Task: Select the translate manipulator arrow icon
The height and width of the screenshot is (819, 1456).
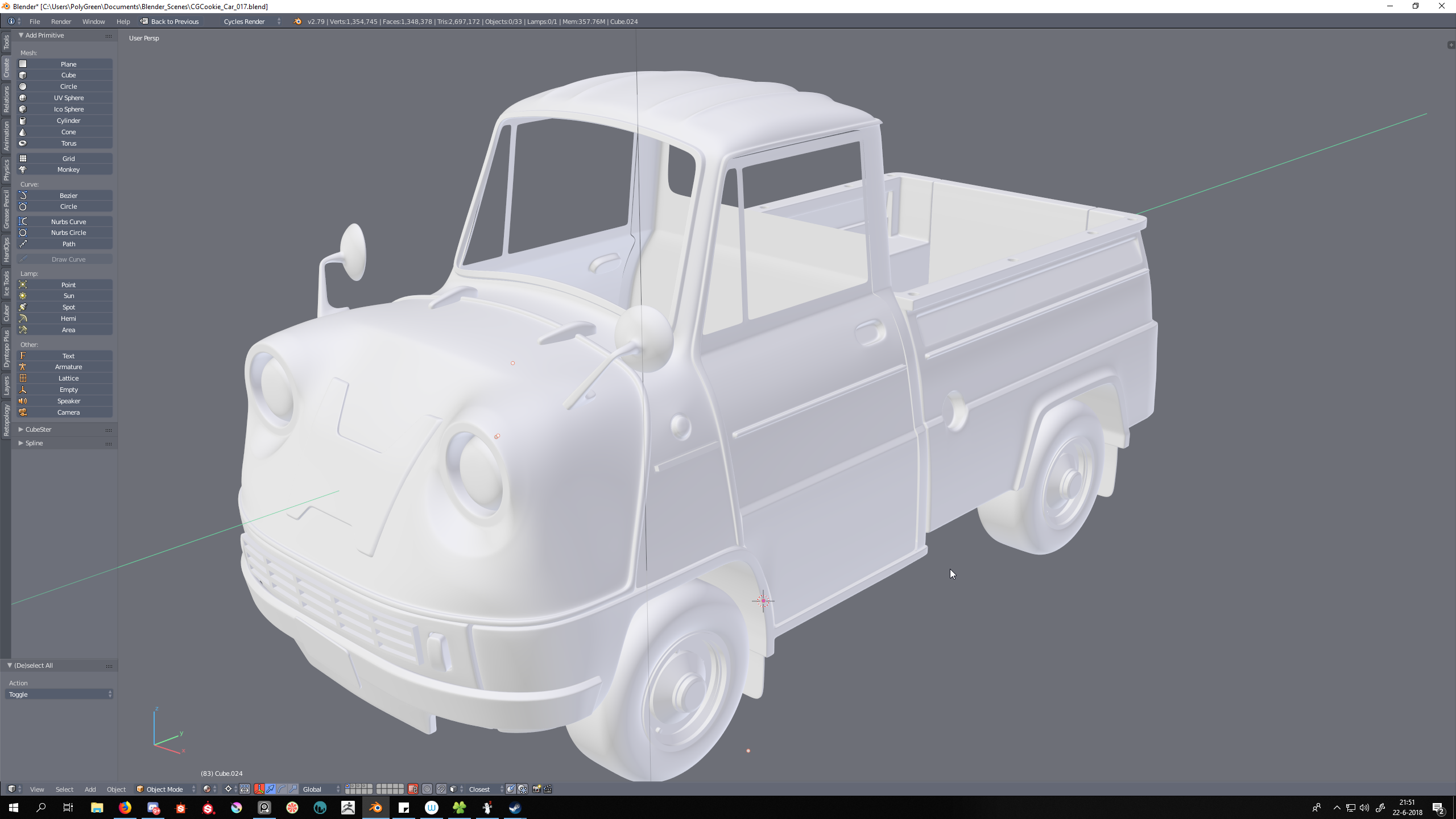Action: [x=271, y=789]
